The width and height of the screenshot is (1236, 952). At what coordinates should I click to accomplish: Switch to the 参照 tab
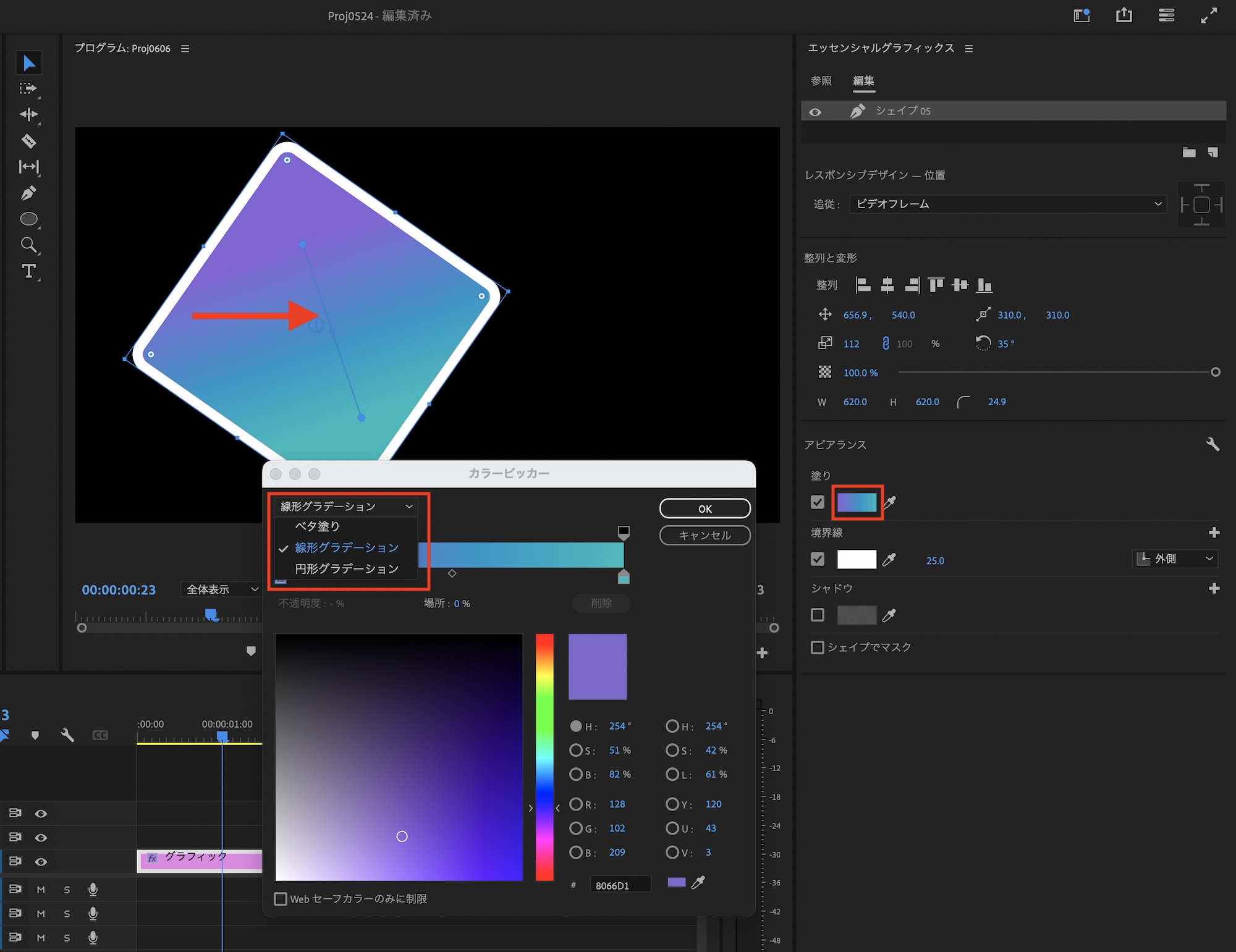(821, 81)
